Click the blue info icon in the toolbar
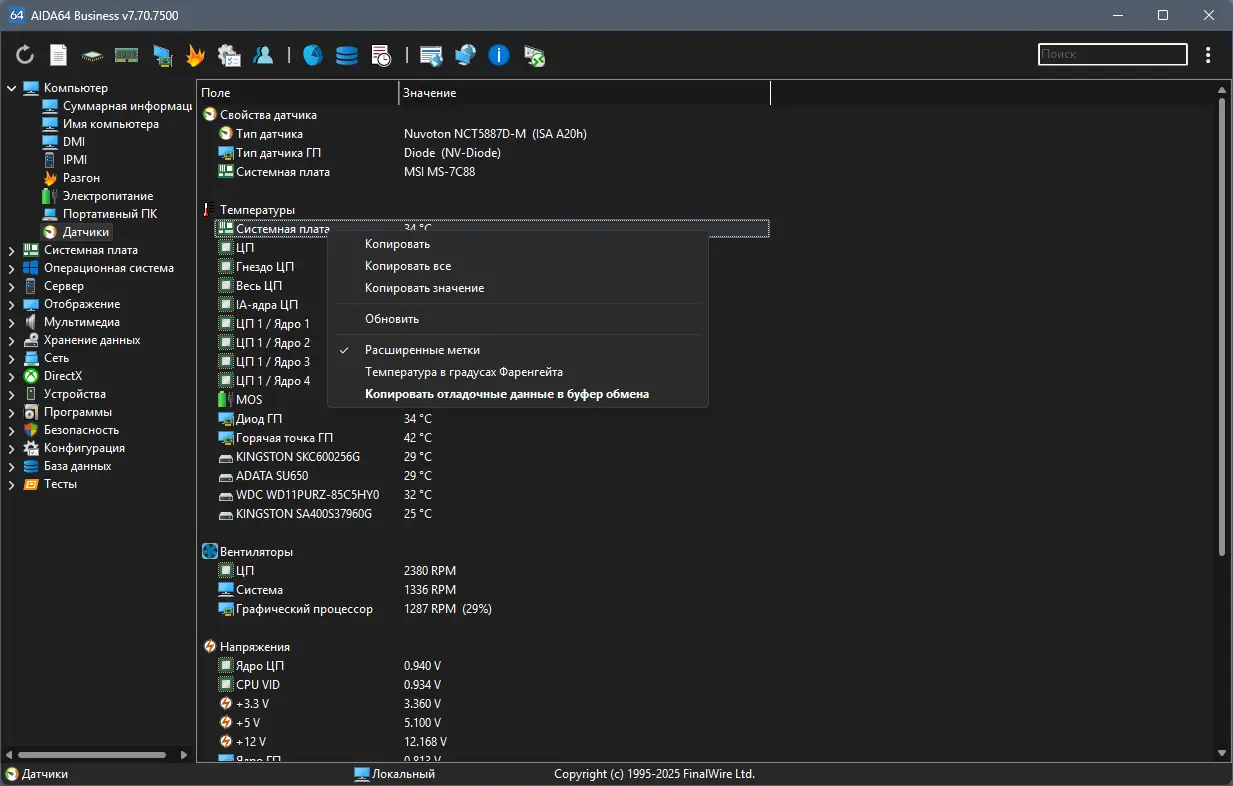 pyautogui.click(x=498, y=55)
